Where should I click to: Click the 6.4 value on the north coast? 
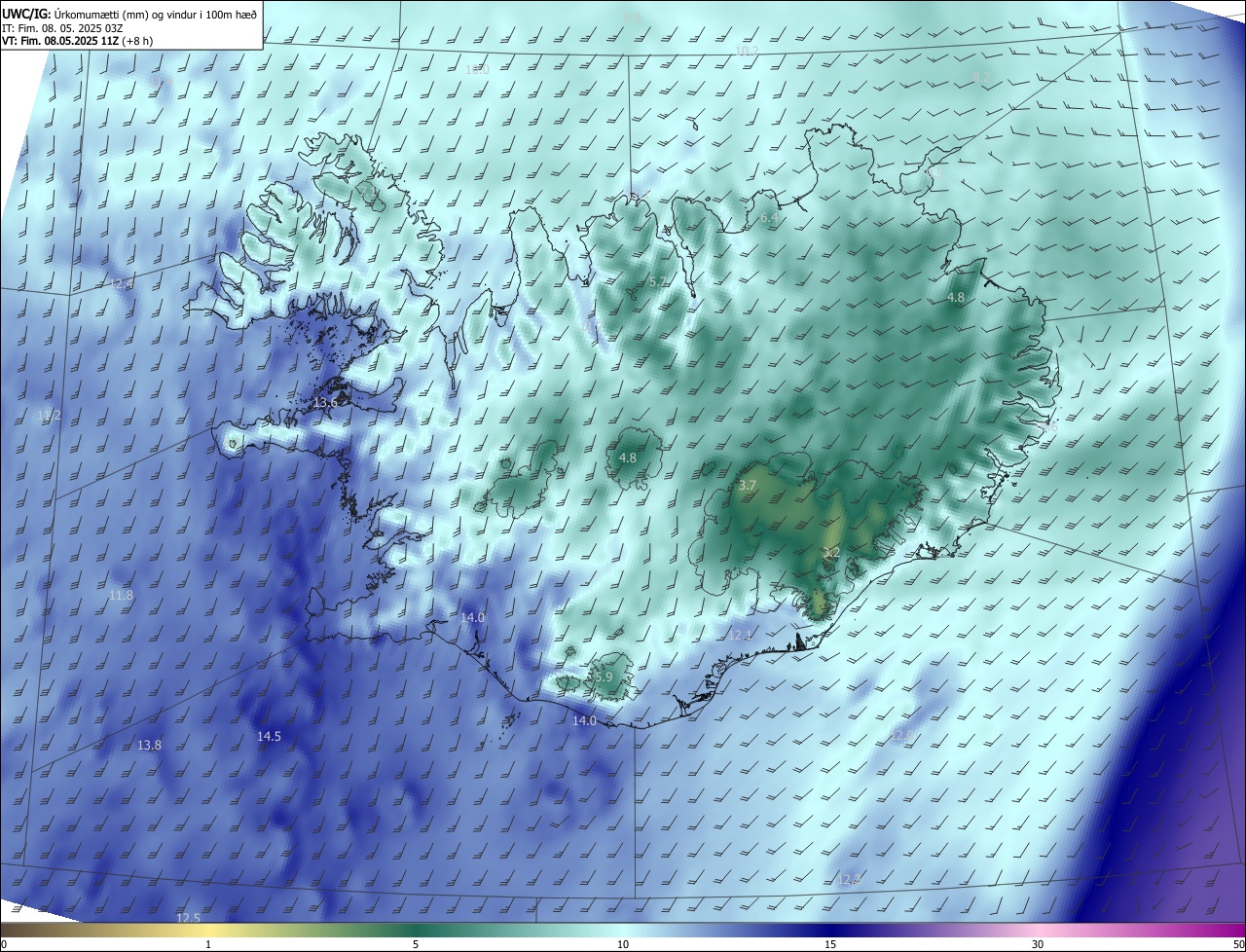(769, 219)
